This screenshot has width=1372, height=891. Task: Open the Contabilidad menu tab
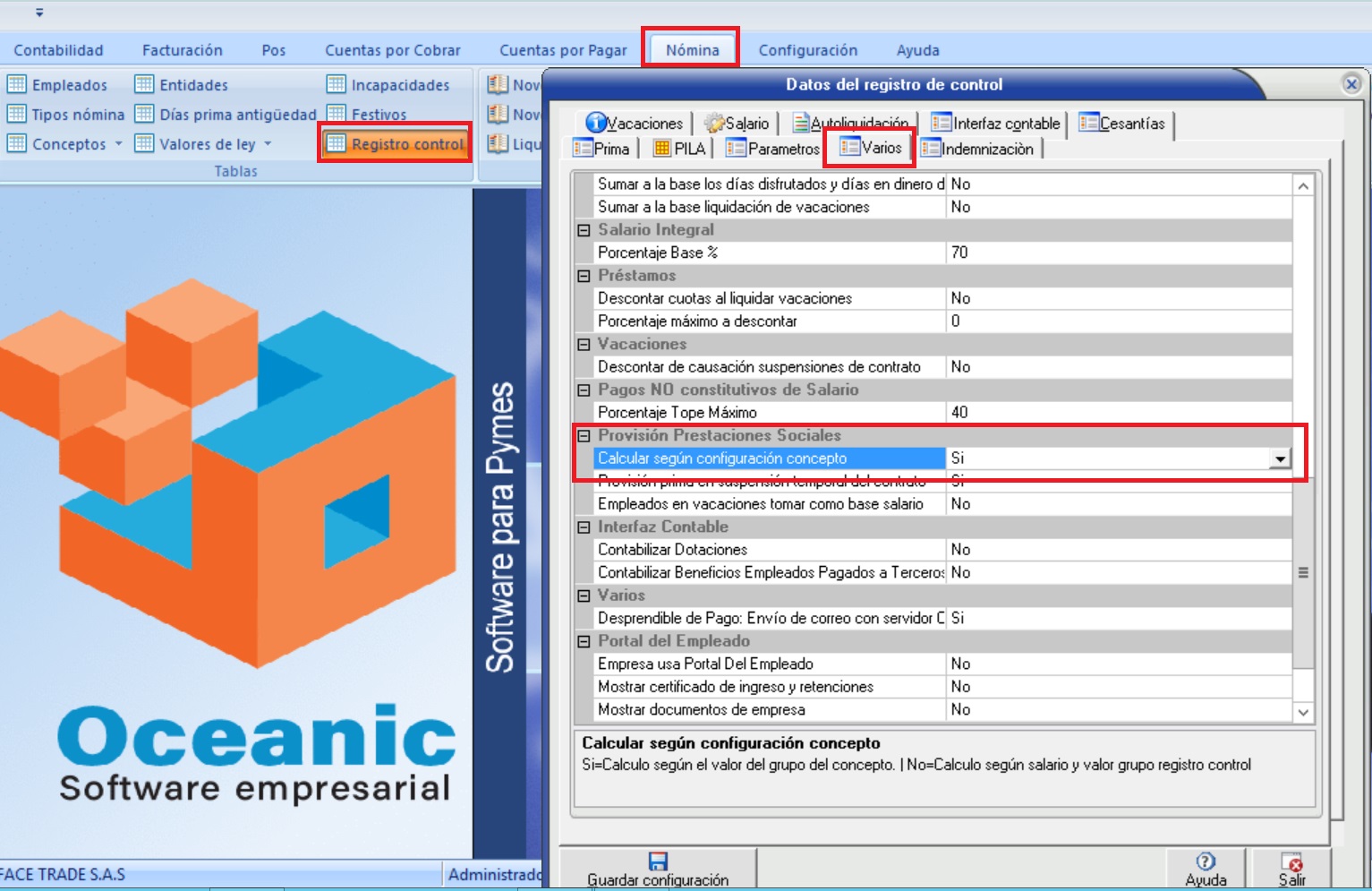click(x=59, y=50)
